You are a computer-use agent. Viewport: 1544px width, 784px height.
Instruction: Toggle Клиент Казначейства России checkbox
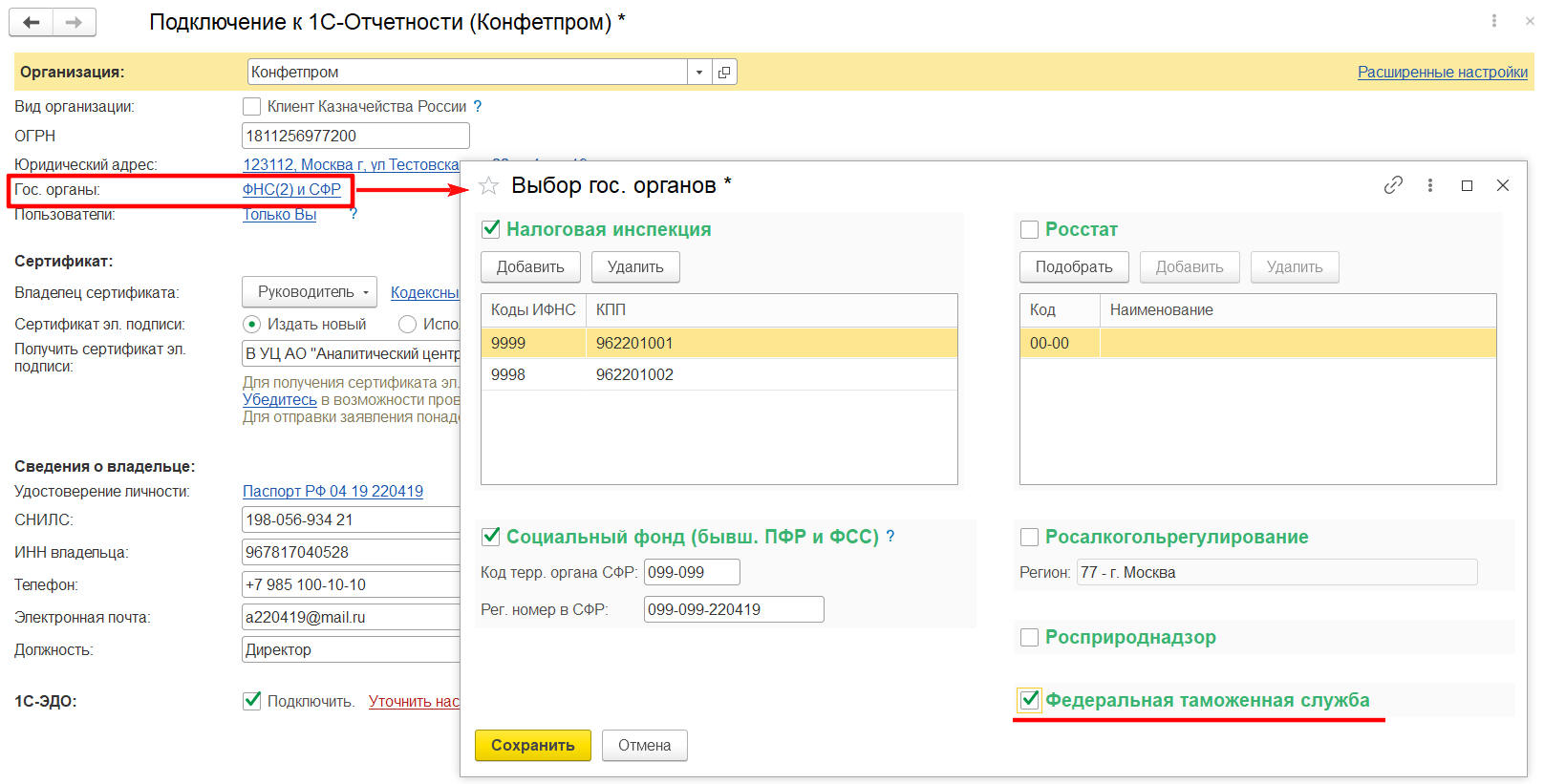pos(252,106)
